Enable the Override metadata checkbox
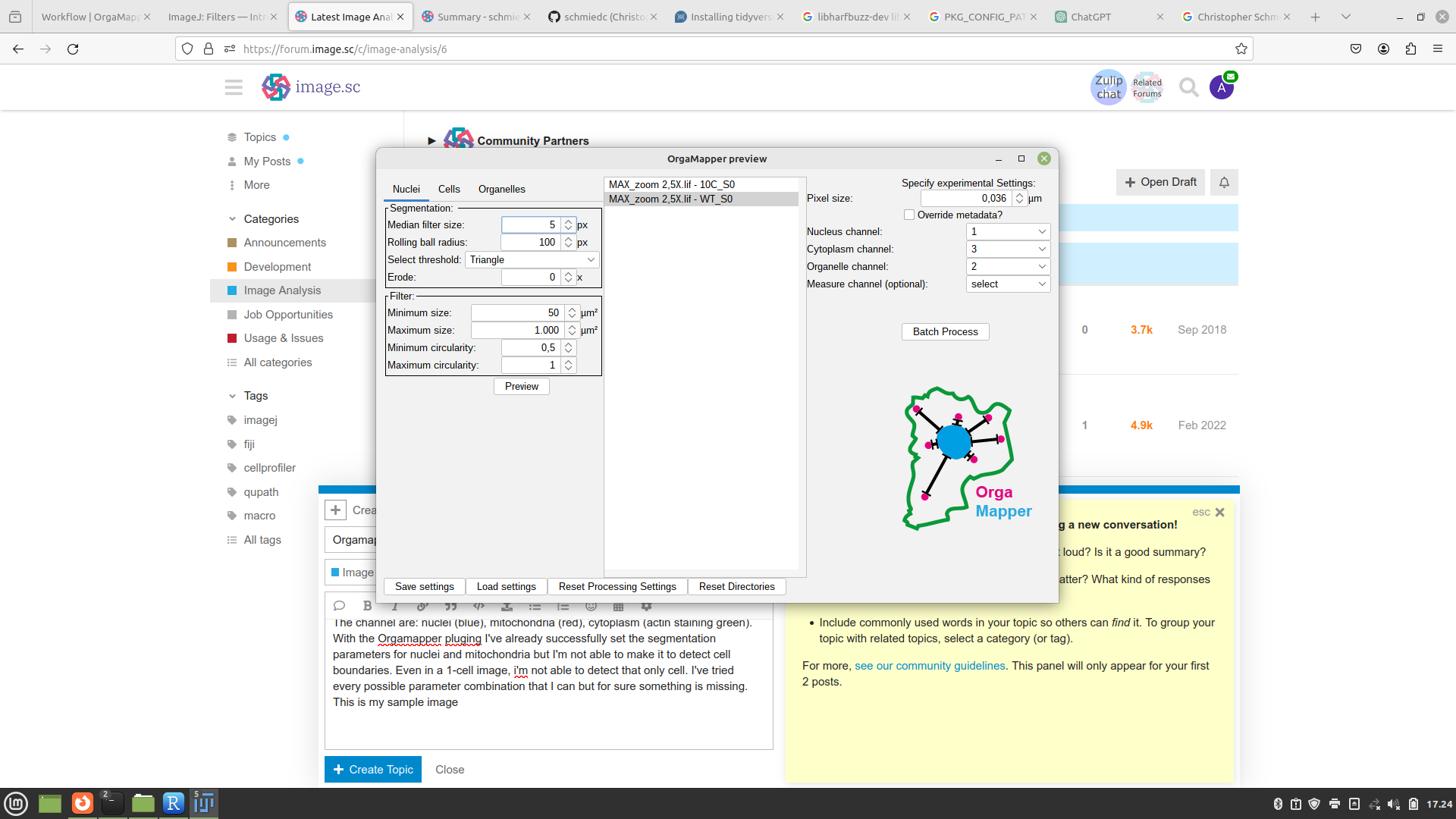This screenshot has width=1456, height=819. pos(908,215)
